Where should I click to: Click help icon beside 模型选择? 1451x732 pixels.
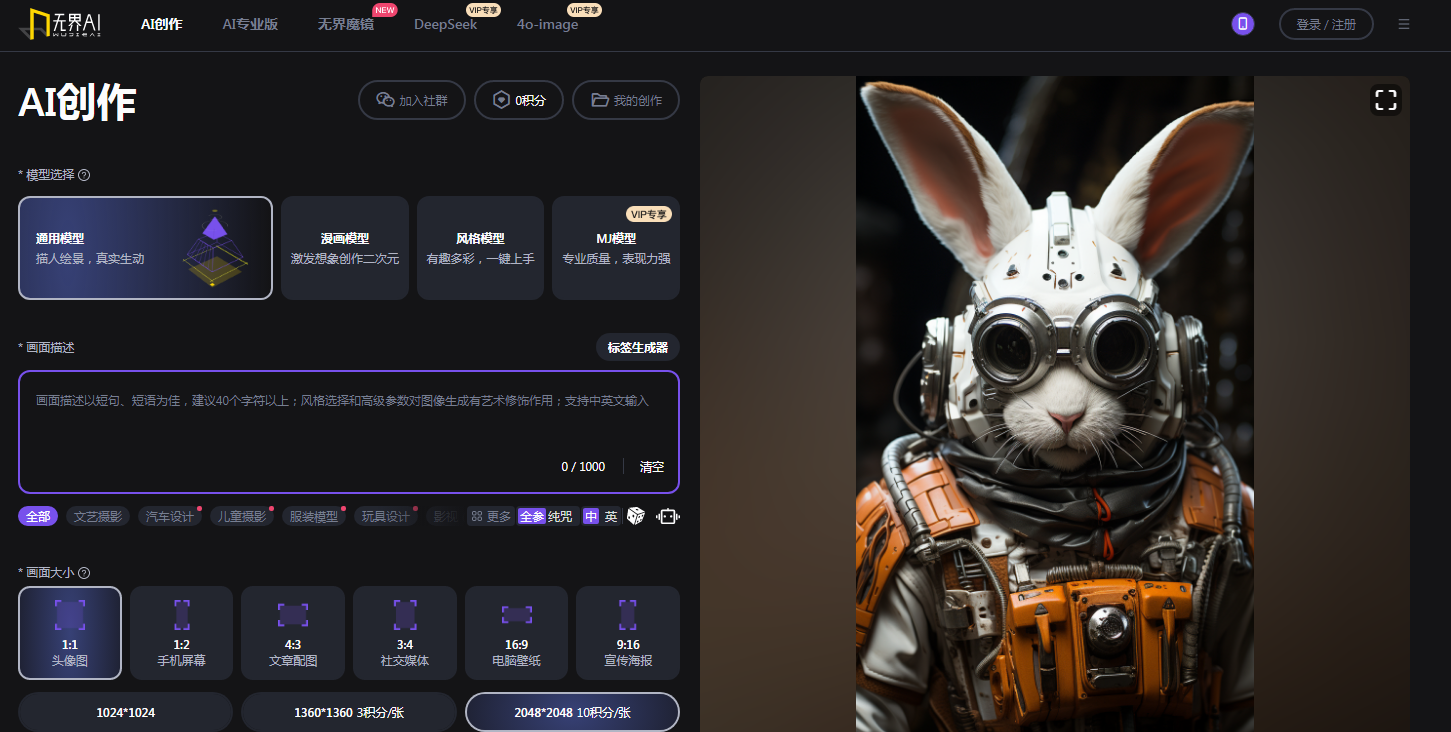(84, 175)
